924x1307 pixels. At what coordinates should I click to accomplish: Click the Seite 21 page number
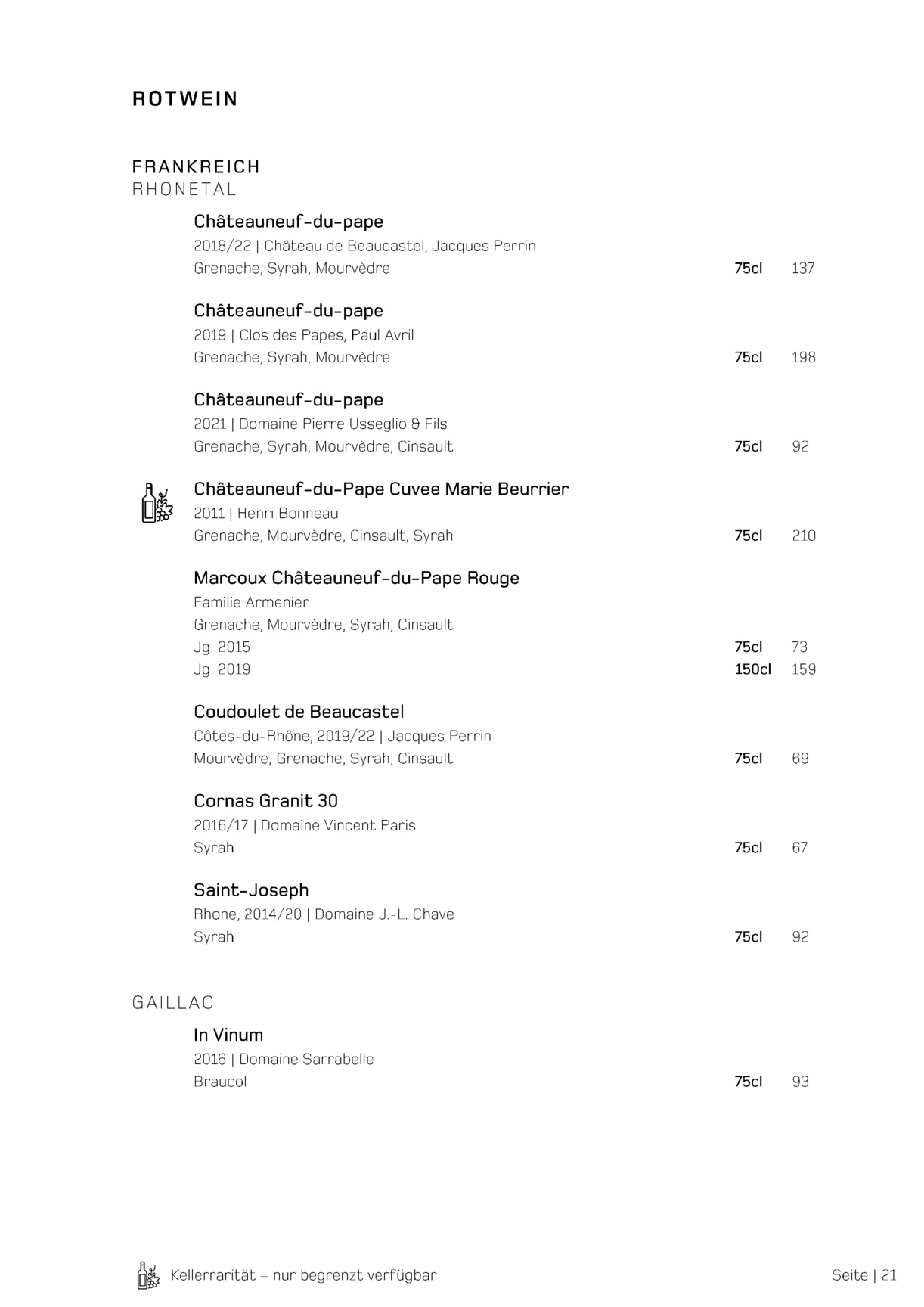864,1275
